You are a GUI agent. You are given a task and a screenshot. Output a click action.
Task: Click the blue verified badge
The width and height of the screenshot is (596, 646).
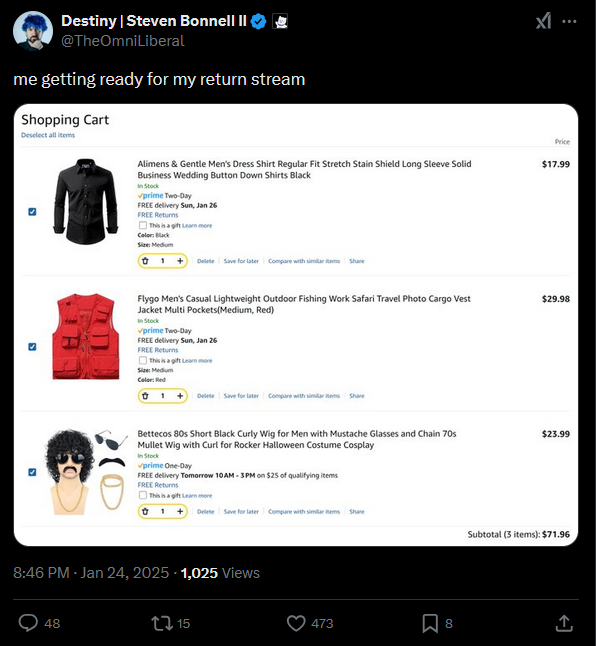[x=258, y=21]
